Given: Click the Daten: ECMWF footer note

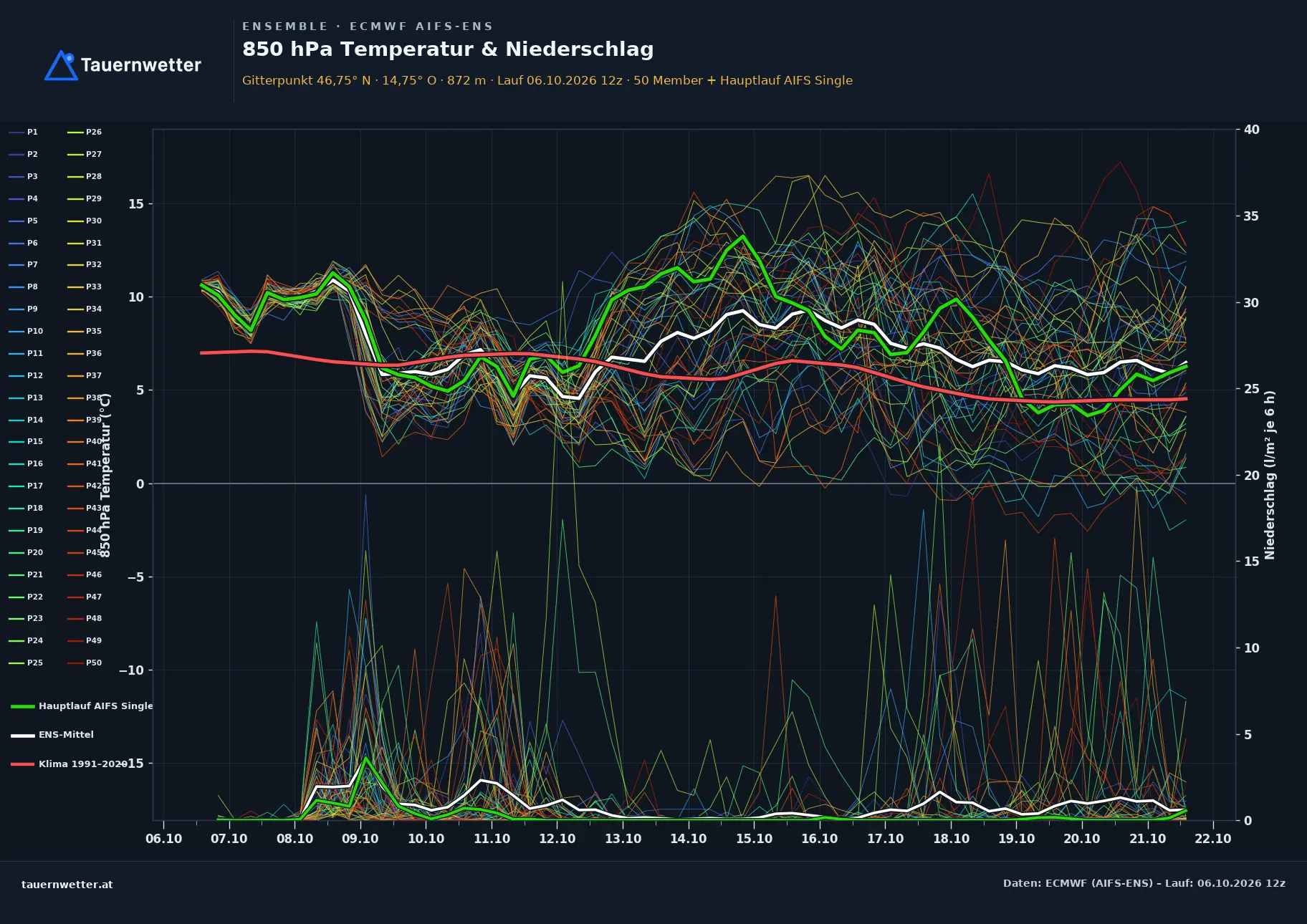Looking at the screenshot, I should 1144,884.
